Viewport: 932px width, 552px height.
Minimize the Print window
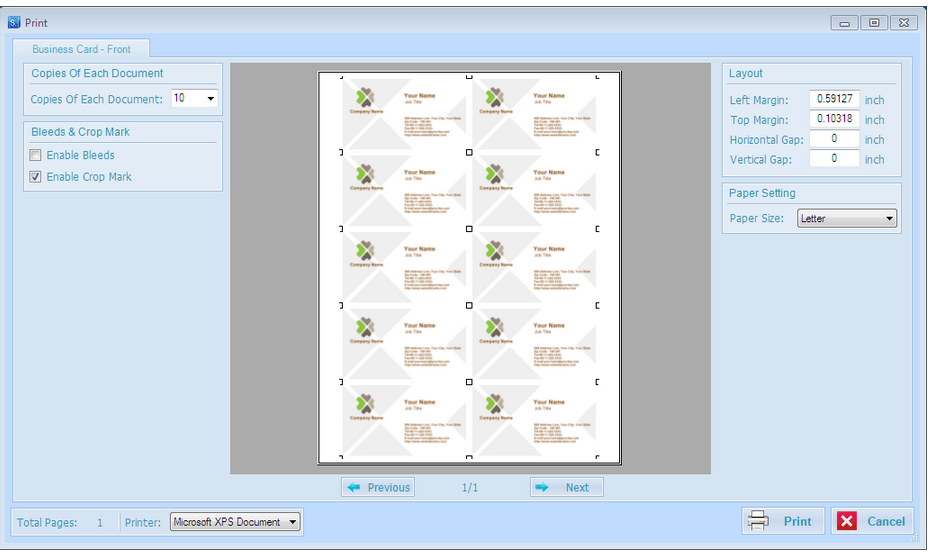click(844, 23)
